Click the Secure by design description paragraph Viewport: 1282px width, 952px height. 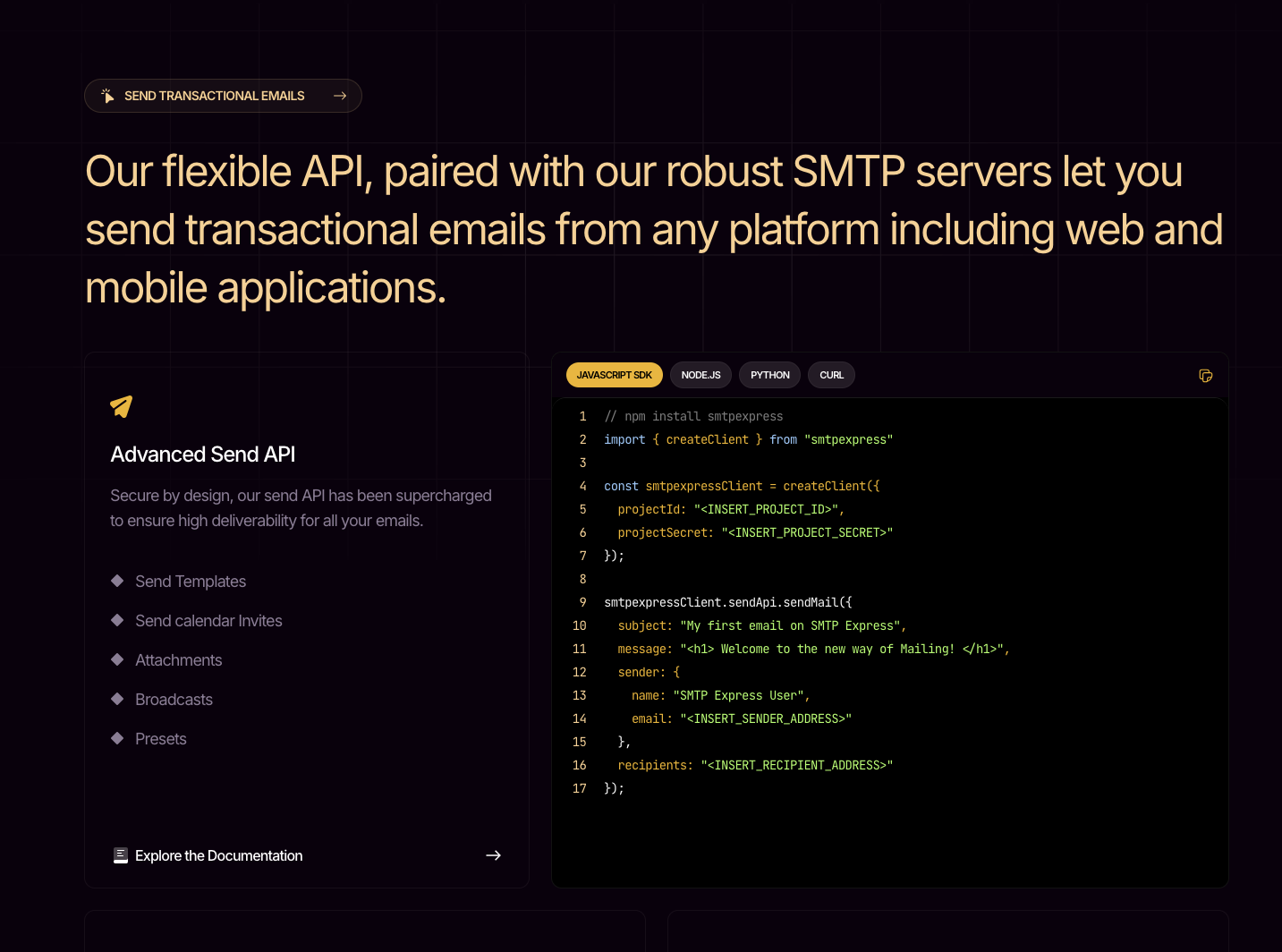coord(301,508)
